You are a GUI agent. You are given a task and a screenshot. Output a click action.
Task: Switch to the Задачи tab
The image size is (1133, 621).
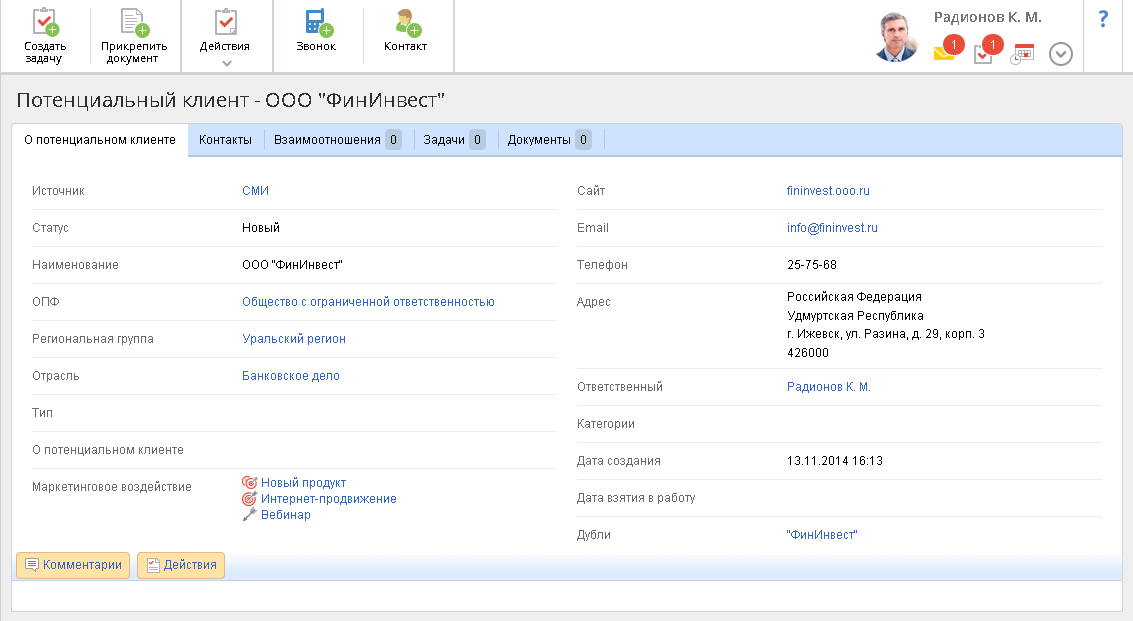[x=444, y=140]
